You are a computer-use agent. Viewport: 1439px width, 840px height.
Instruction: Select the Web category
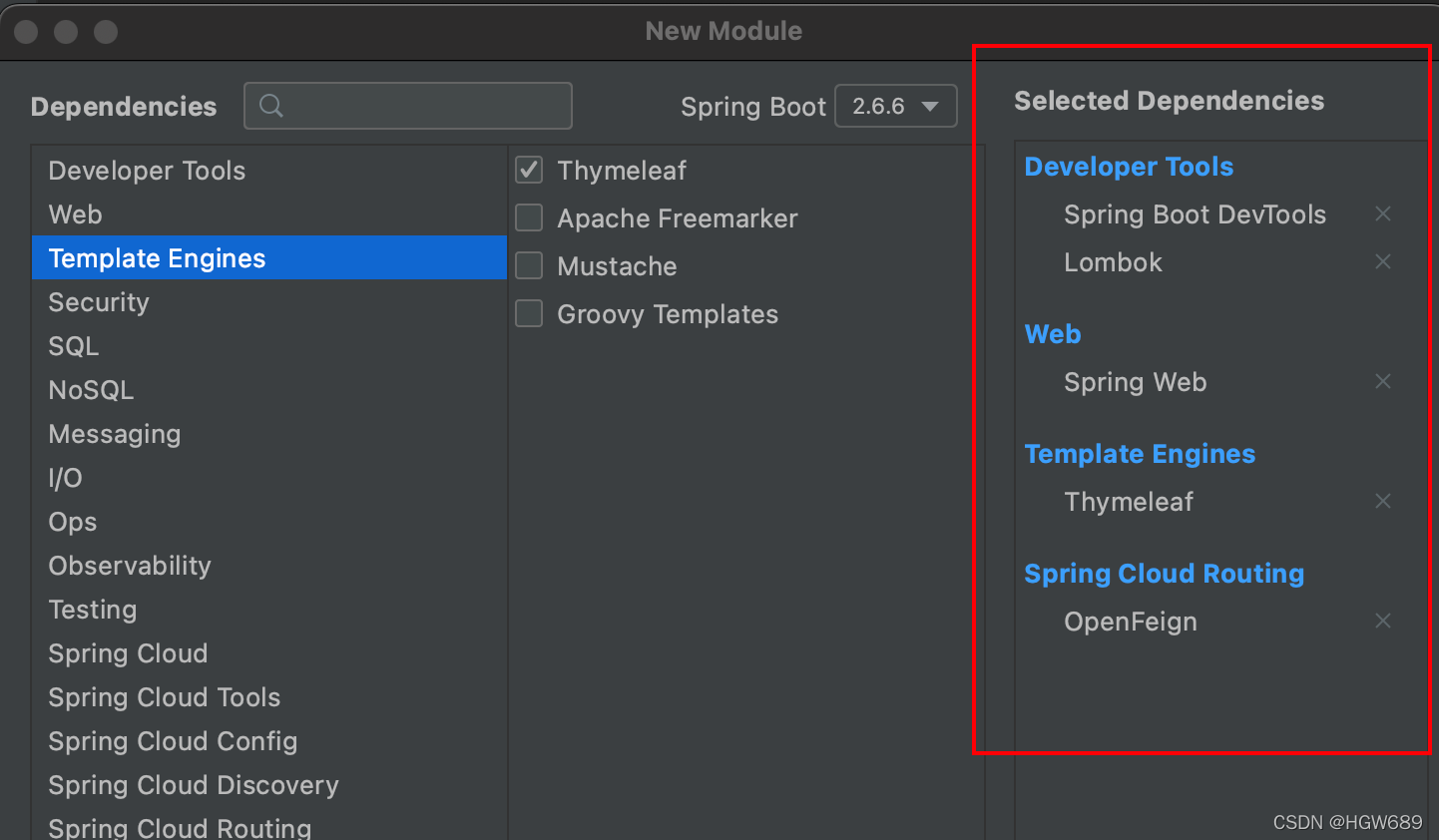269,214
